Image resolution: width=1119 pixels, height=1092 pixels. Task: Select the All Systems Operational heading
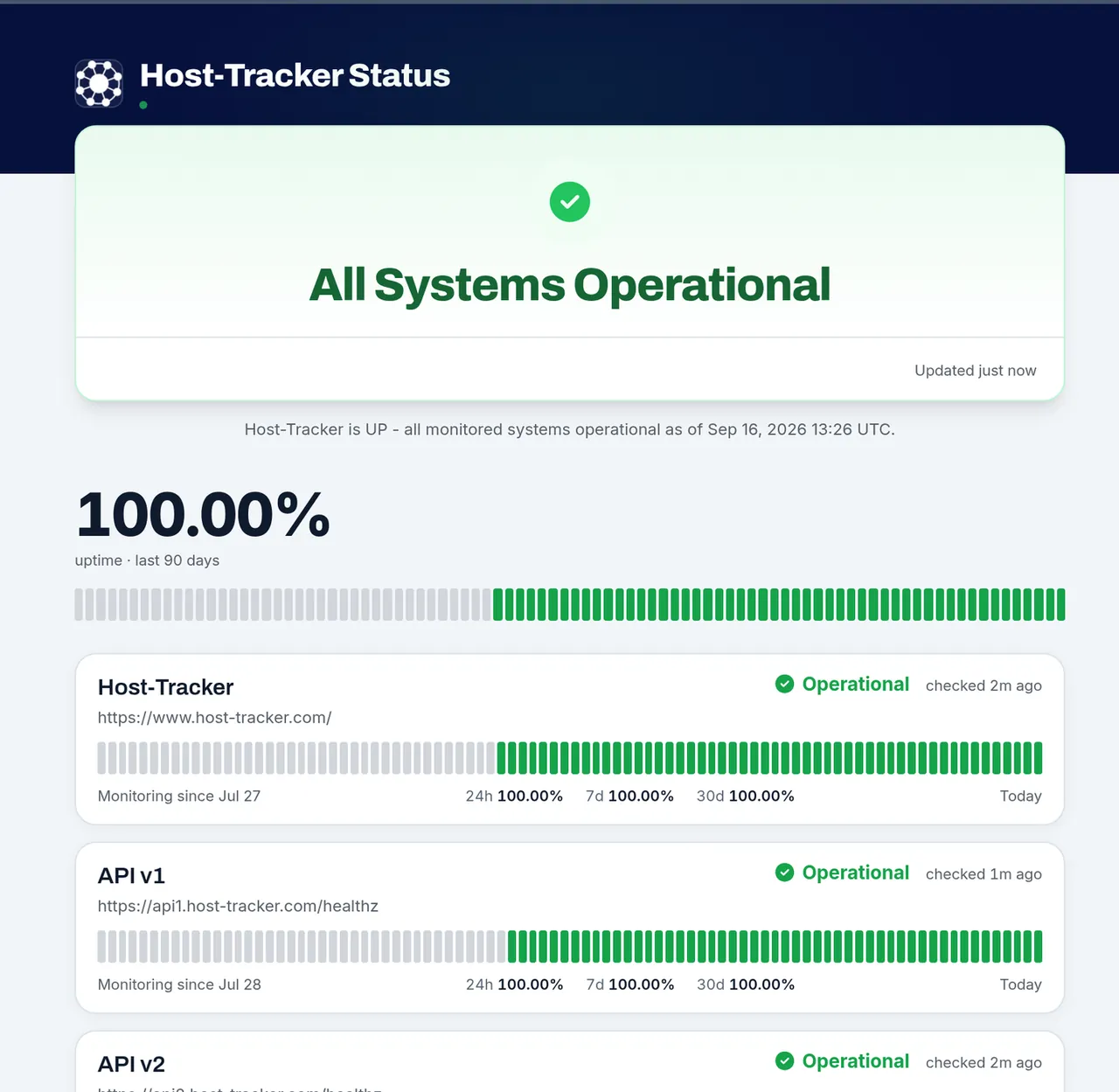(570, 285)
